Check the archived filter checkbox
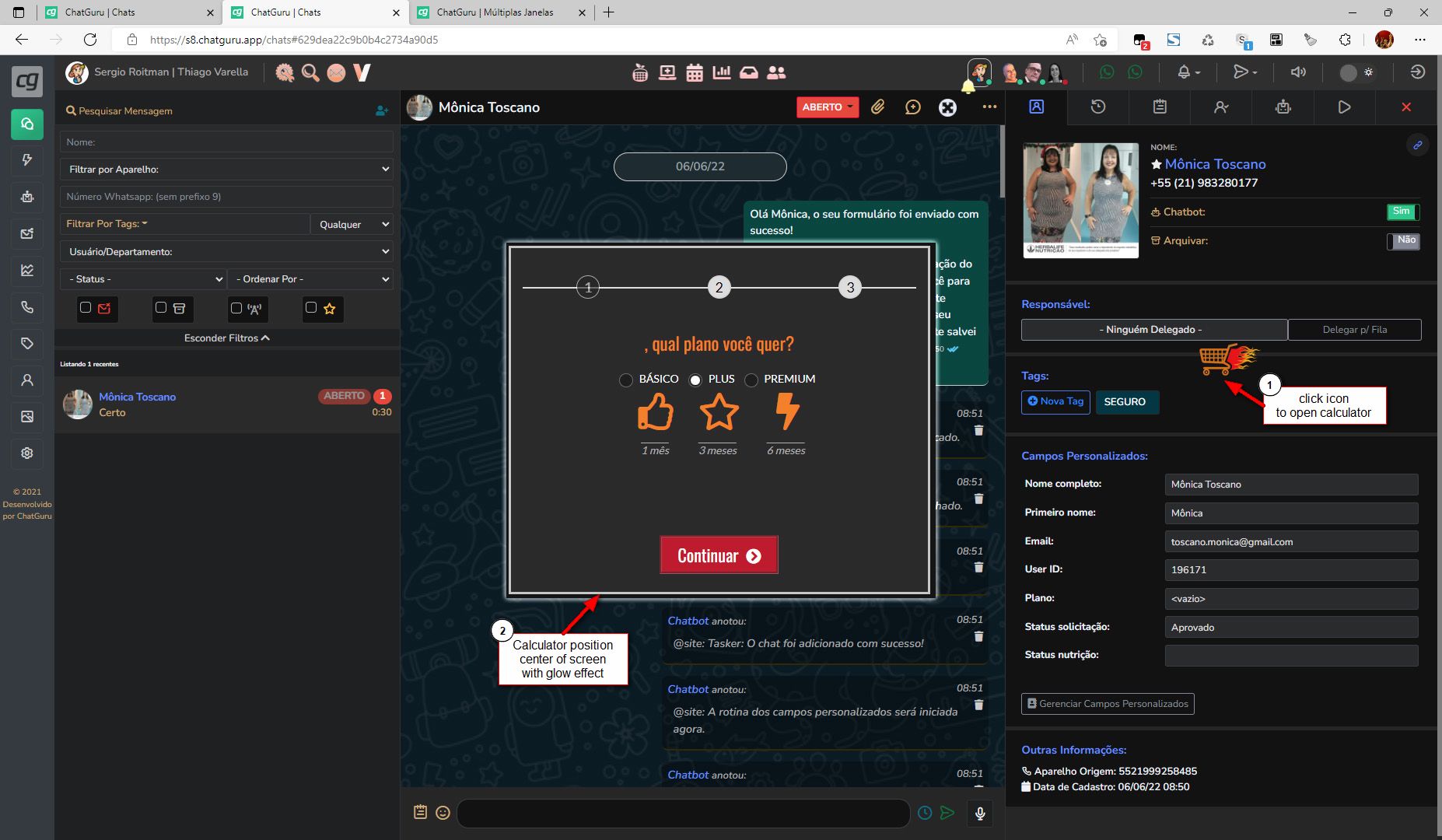Screen dimensions: 1442x840 (161, 308)
